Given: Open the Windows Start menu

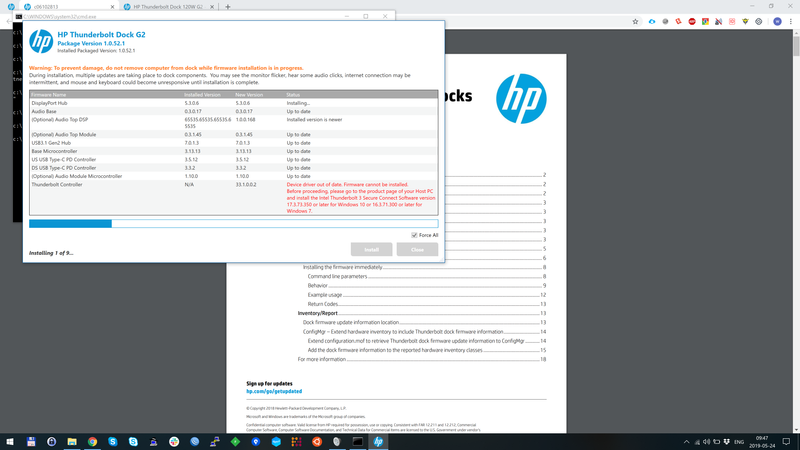Looking at the screenshot, I should pos(10,441).
